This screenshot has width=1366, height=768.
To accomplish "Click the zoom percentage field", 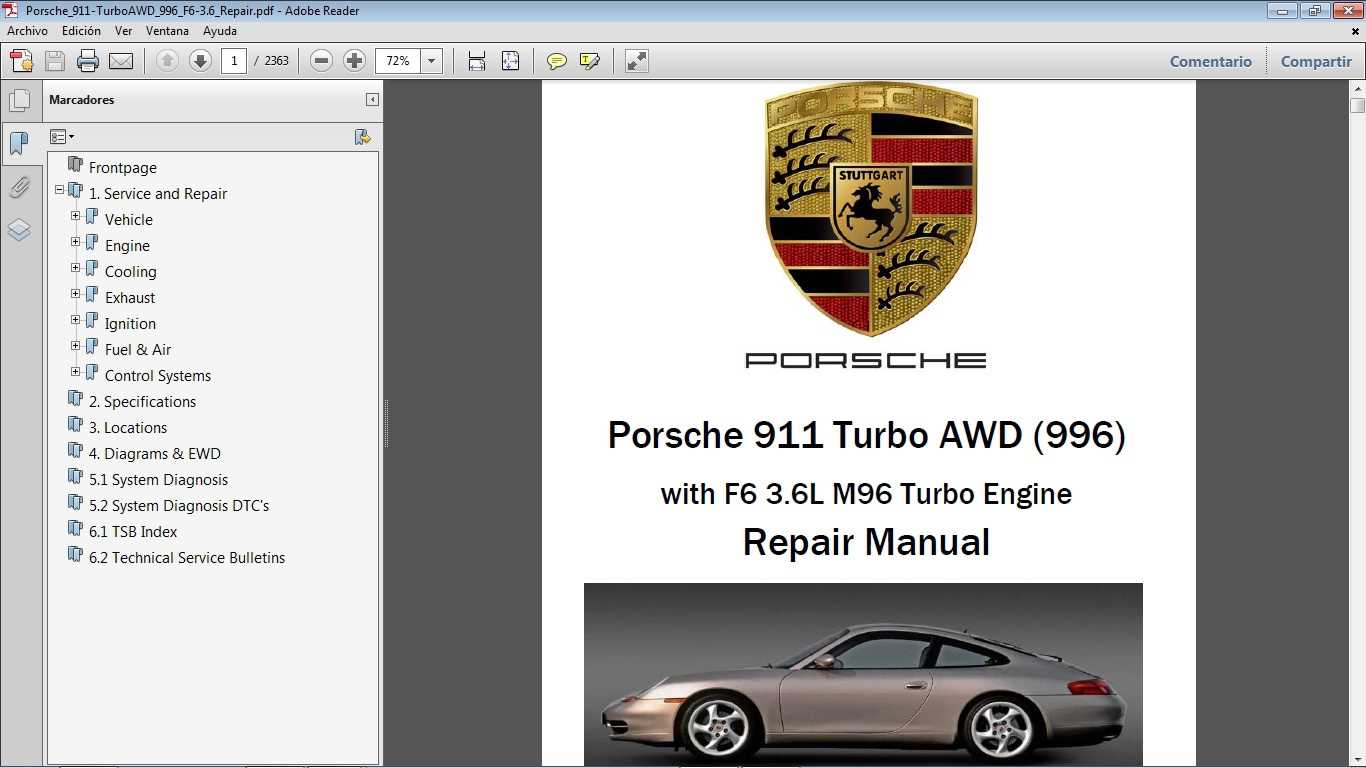I will [398, 61].
